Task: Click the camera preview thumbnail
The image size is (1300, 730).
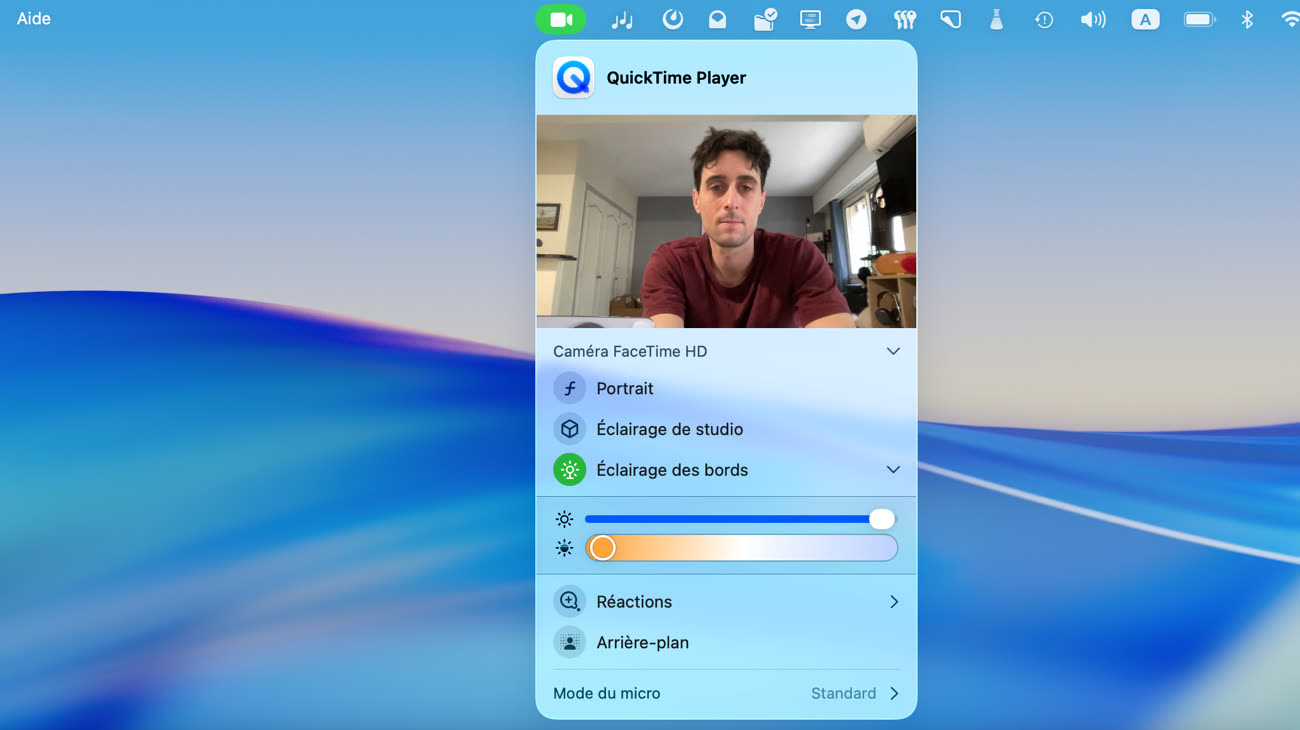Action: [726, 221]
